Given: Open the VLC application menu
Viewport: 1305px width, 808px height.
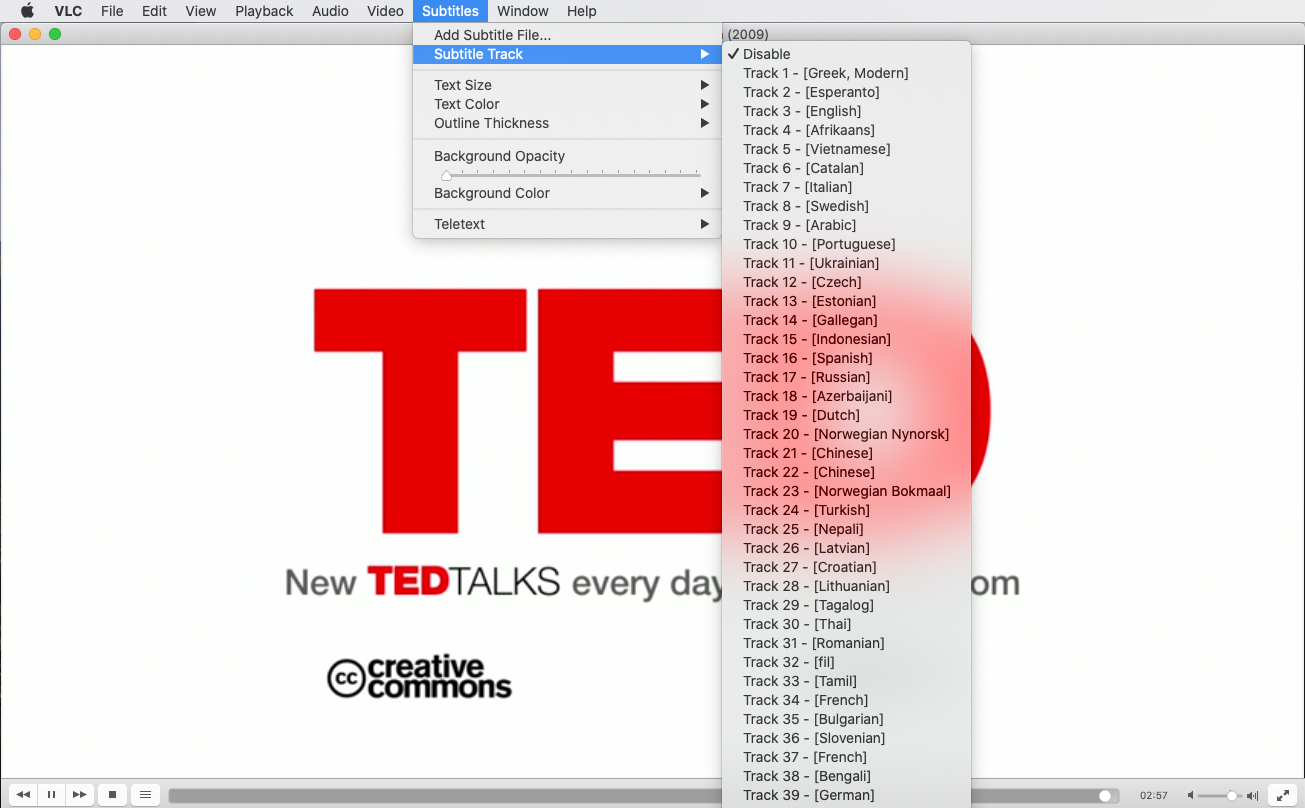Looking at the screenshot, I should (68, 11).
